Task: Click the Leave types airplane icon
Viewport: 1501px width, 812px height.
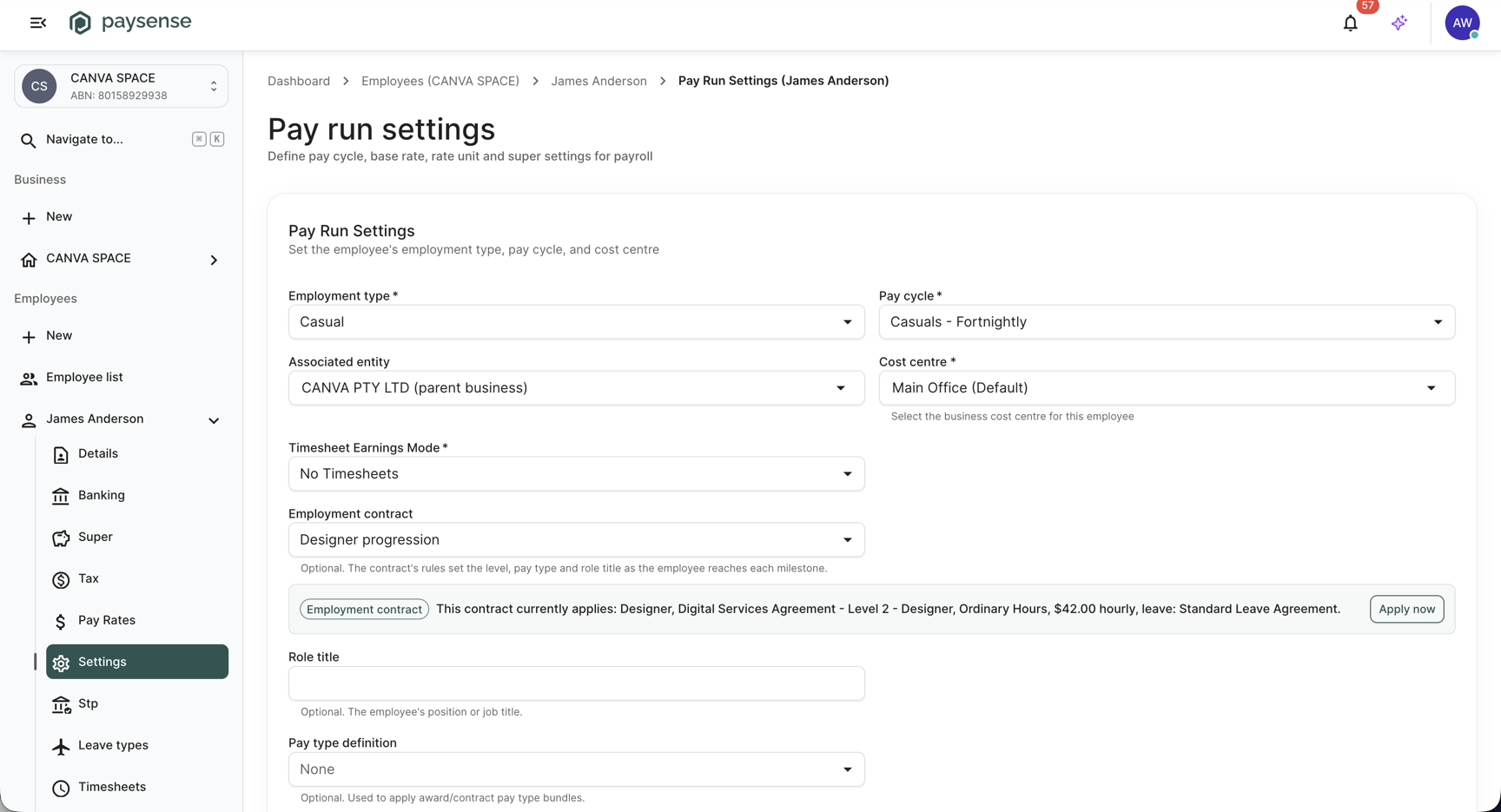Action: pyautogui.click(x=61, y=747)
